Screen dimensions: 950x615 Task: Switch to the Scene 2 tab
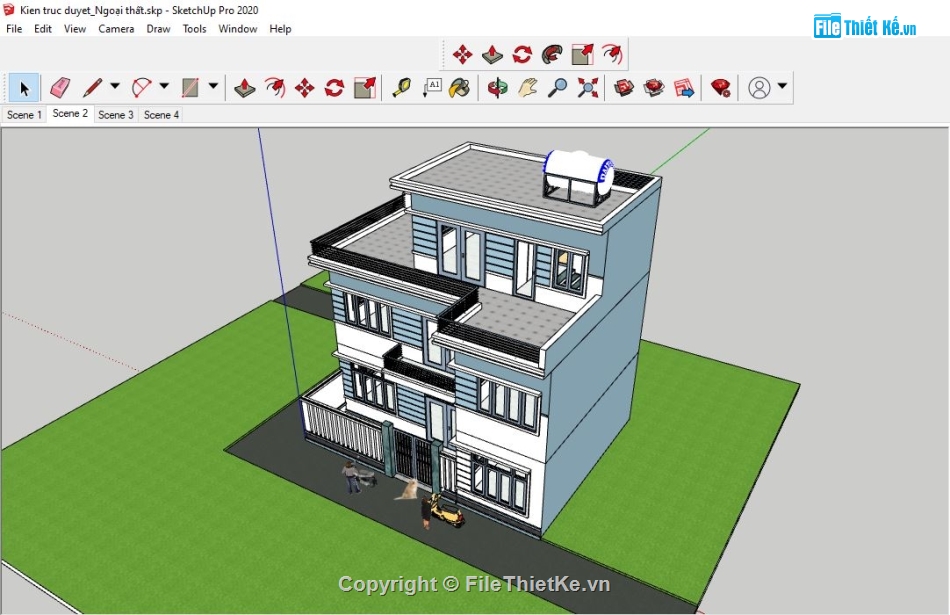point(70,113)
